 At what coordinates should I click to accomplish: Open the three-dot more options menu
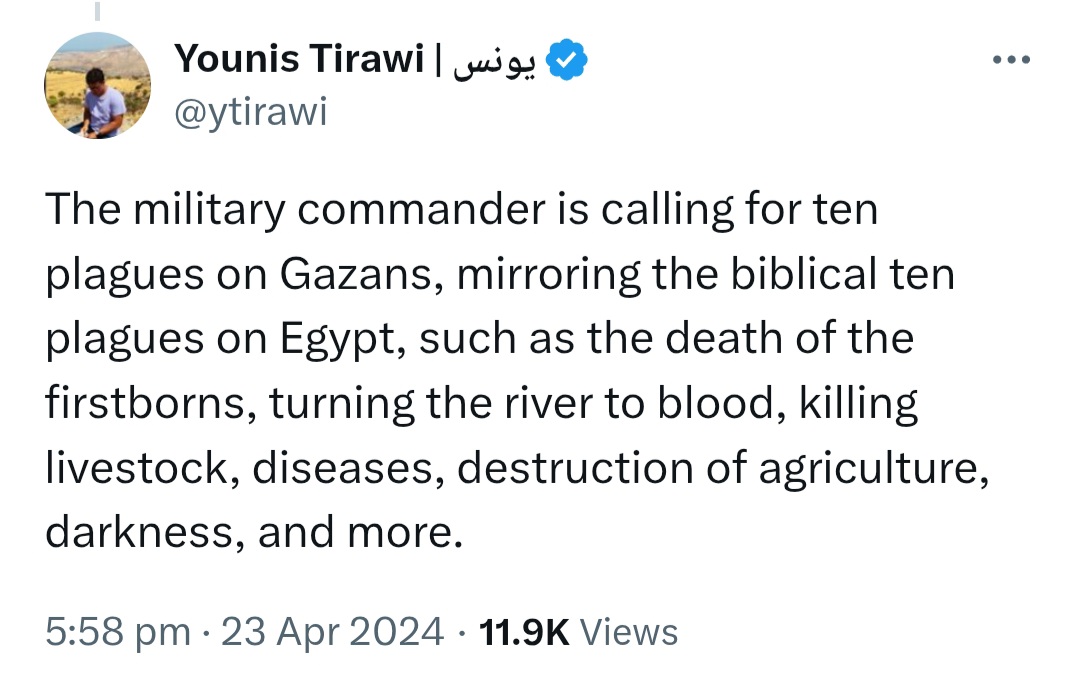click(x=1011, y=60)
